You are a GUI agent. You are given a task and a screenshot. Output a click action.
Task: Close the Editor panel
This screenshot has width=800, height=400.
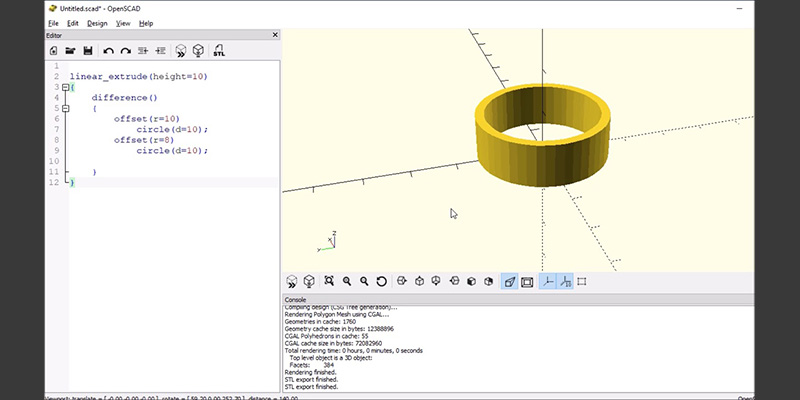[x=275, y=35]
